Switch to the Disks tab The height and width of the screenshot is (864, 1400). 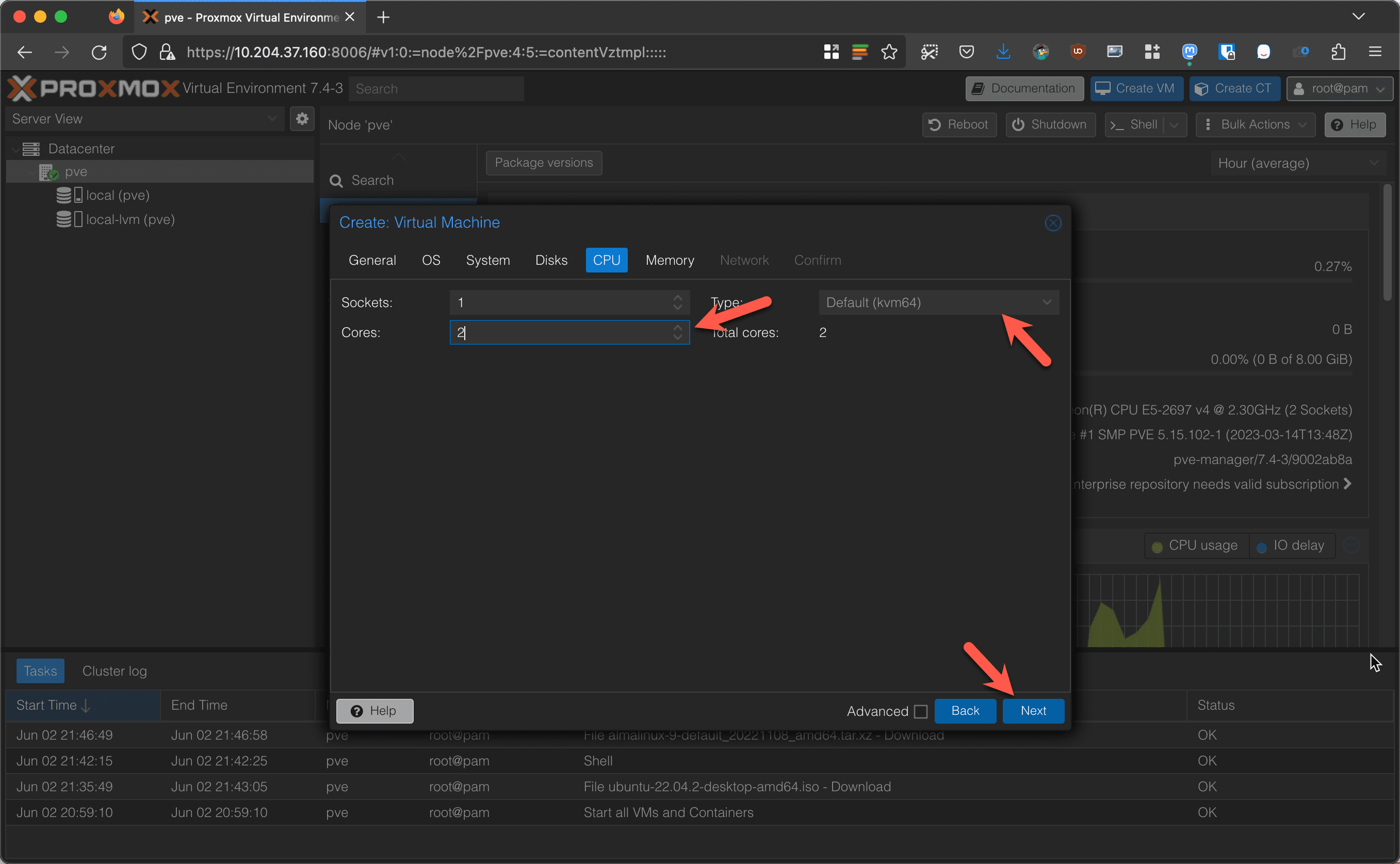coord(551,260)
